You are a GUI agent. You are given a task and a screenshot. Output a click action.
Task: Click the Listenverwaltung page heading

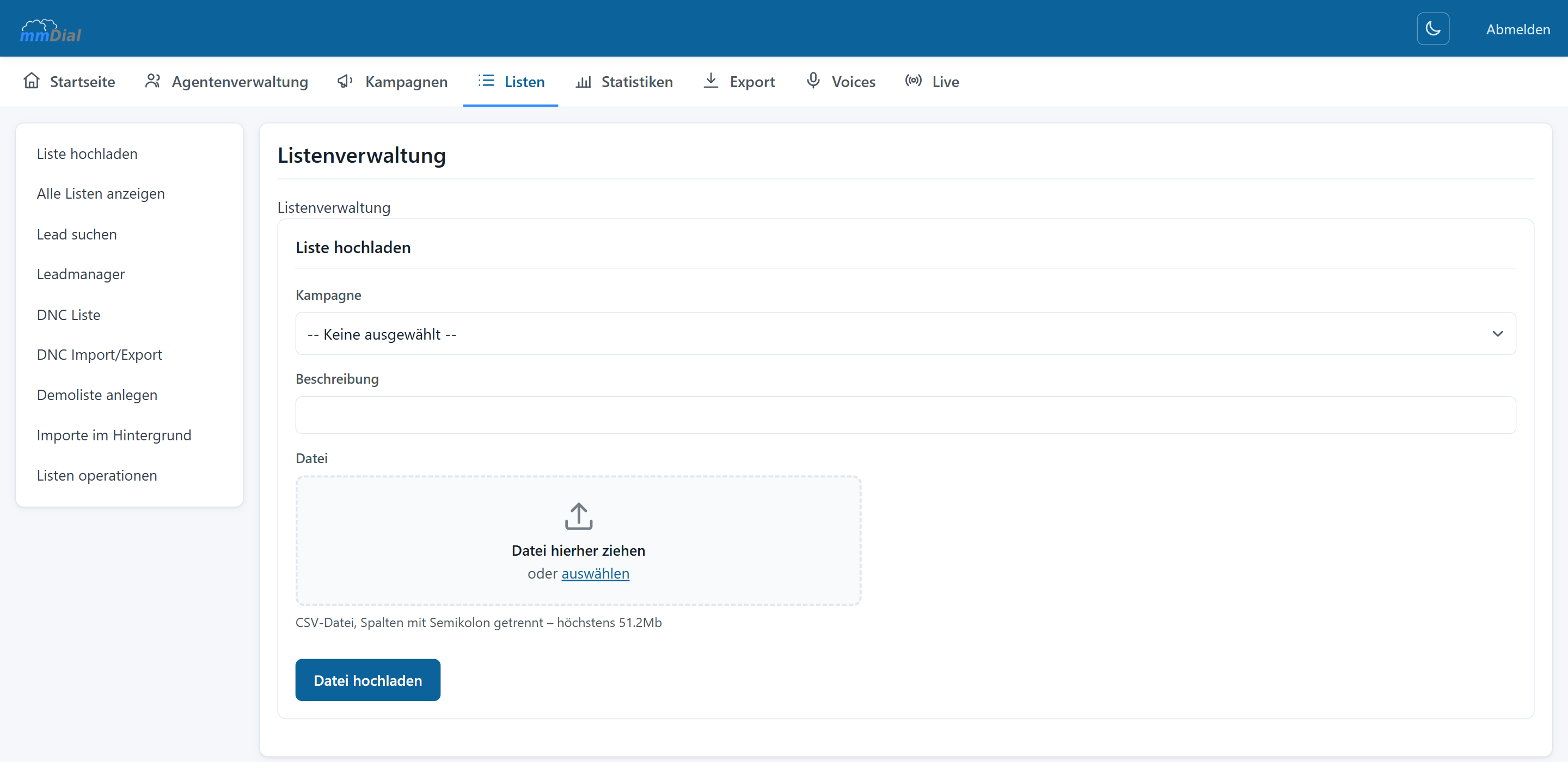point(362,155)
